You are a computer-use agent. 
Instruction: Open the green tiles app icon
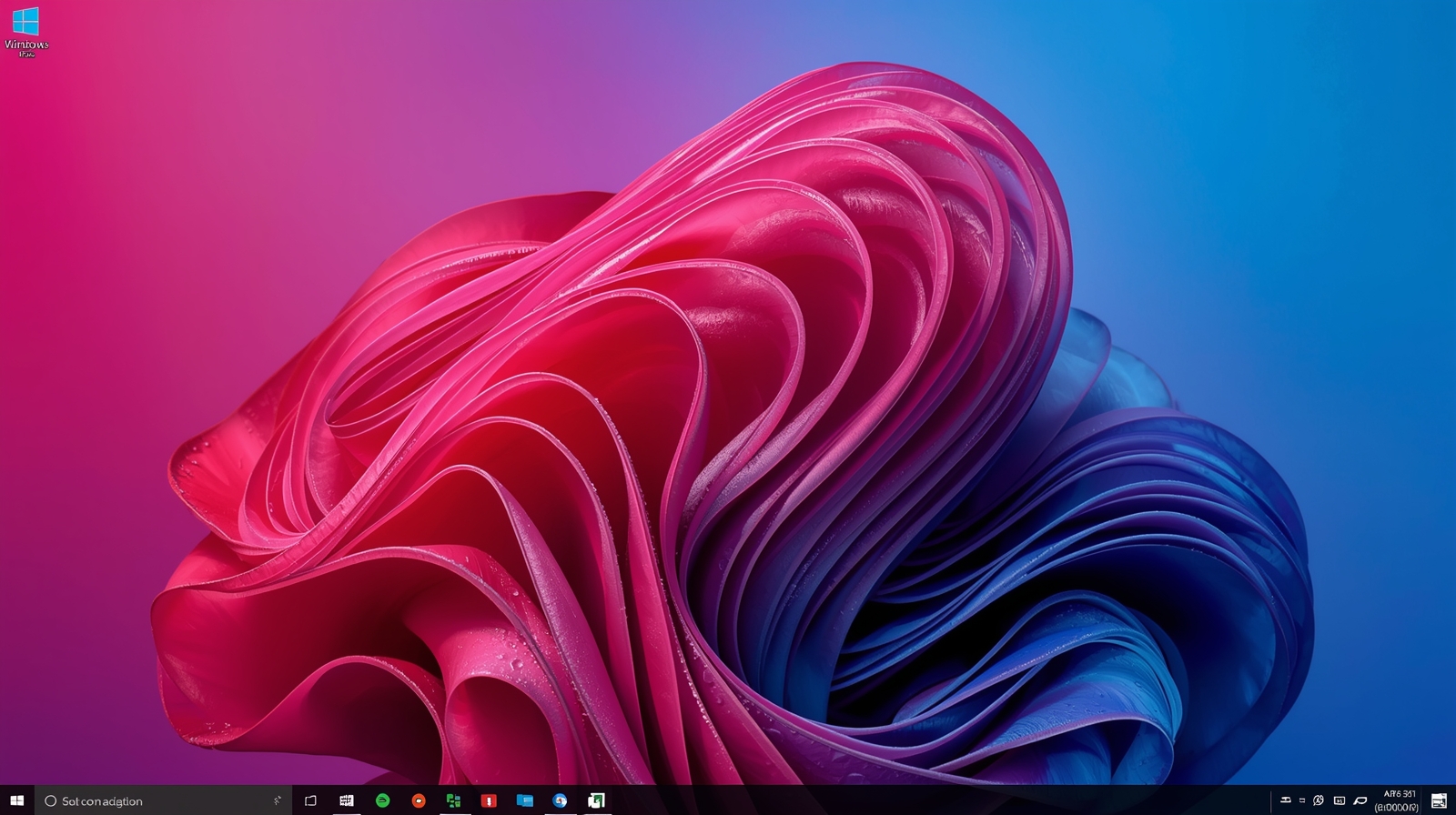pos(453,800)
